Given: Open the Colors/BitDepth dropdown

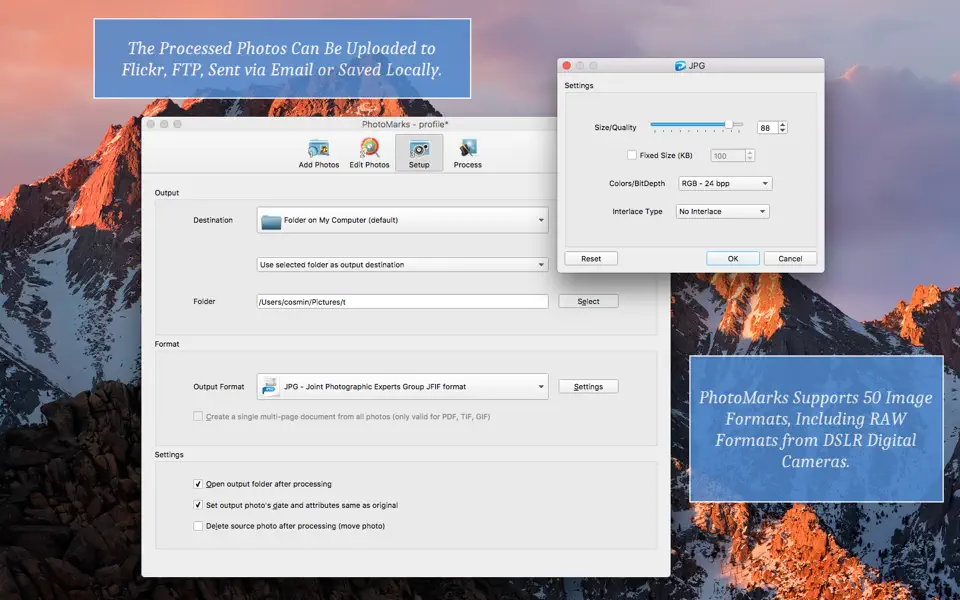Looking at the screenshot, I should [723, 183].
